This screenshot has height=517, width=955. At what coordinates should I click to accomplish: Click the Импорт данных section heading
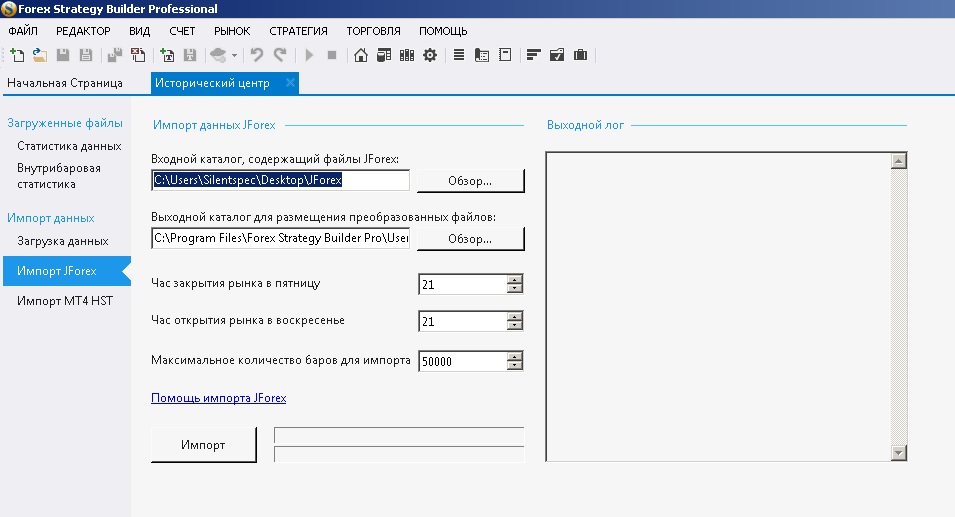click(51, 218)
